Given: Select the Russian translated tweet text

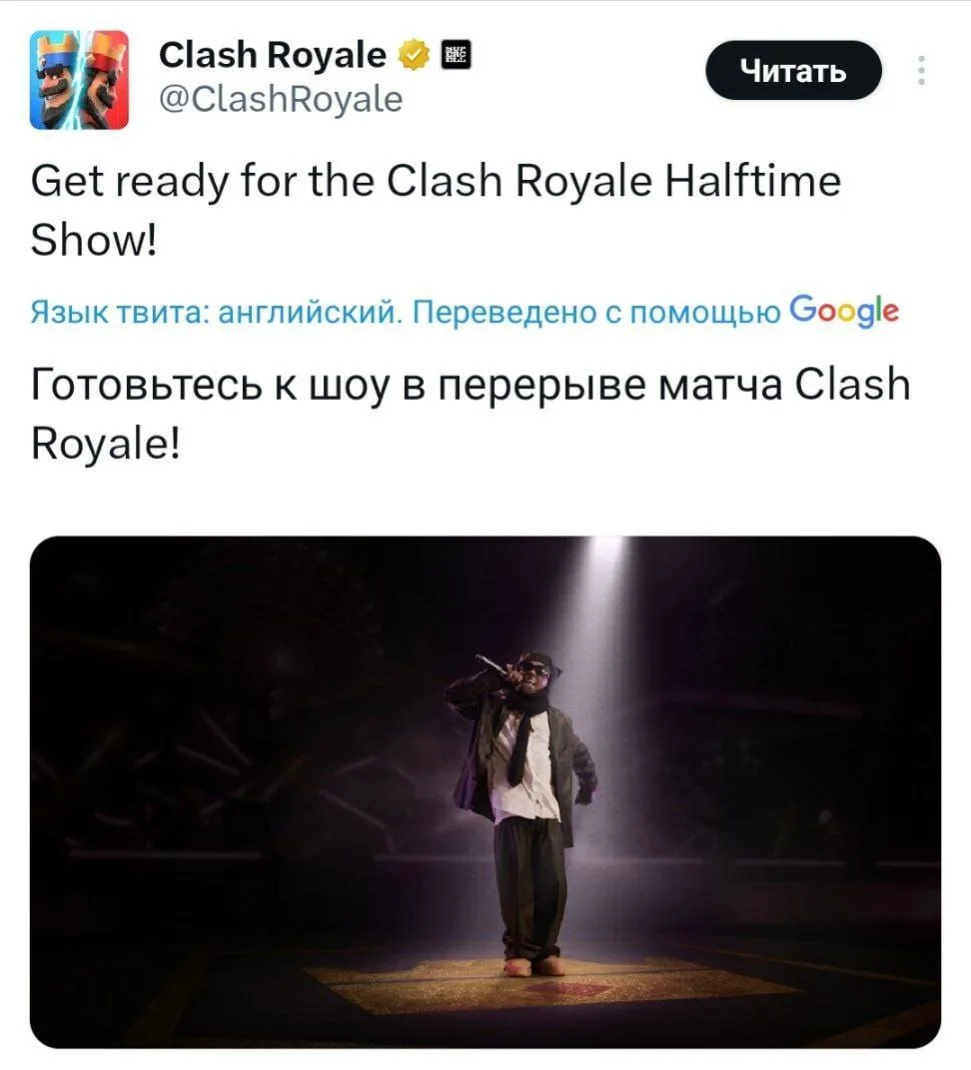Looking at the screenshot, I should tap(471, 414).
